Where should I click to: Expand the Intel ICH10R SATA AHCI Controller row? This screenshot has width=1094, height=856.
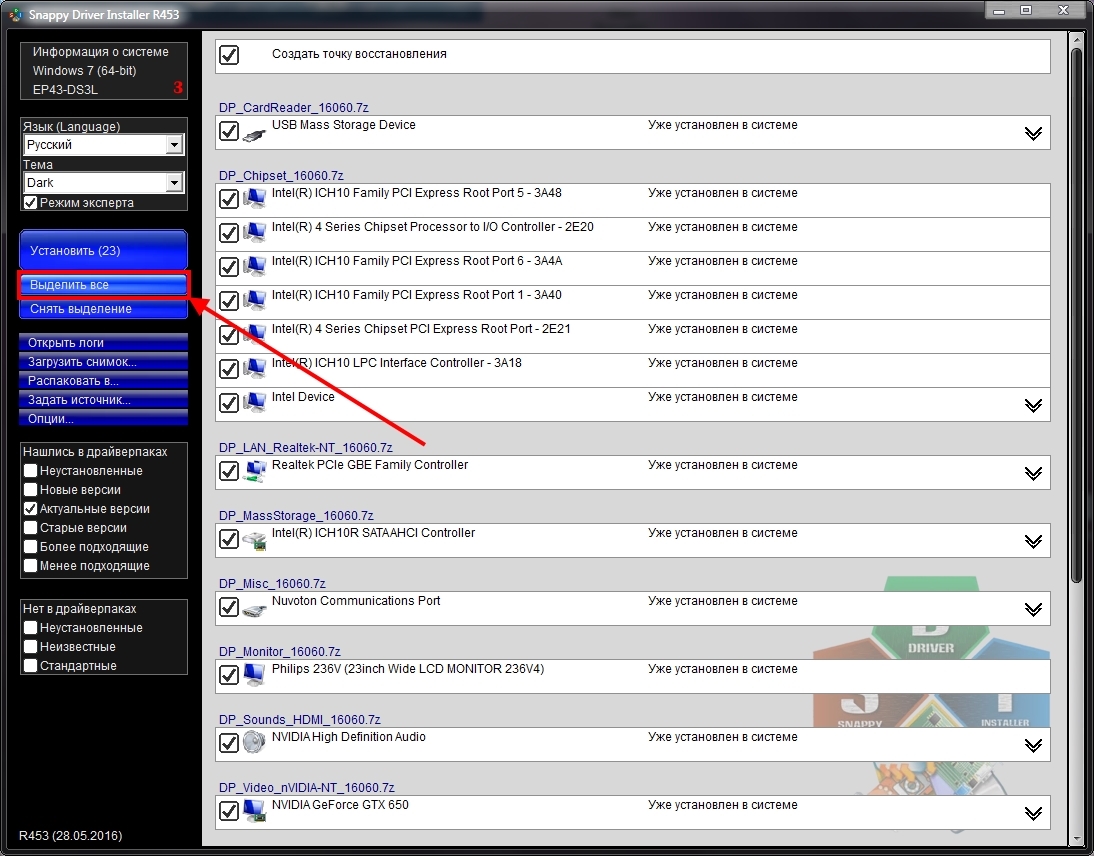click(x=1033, y=541)
